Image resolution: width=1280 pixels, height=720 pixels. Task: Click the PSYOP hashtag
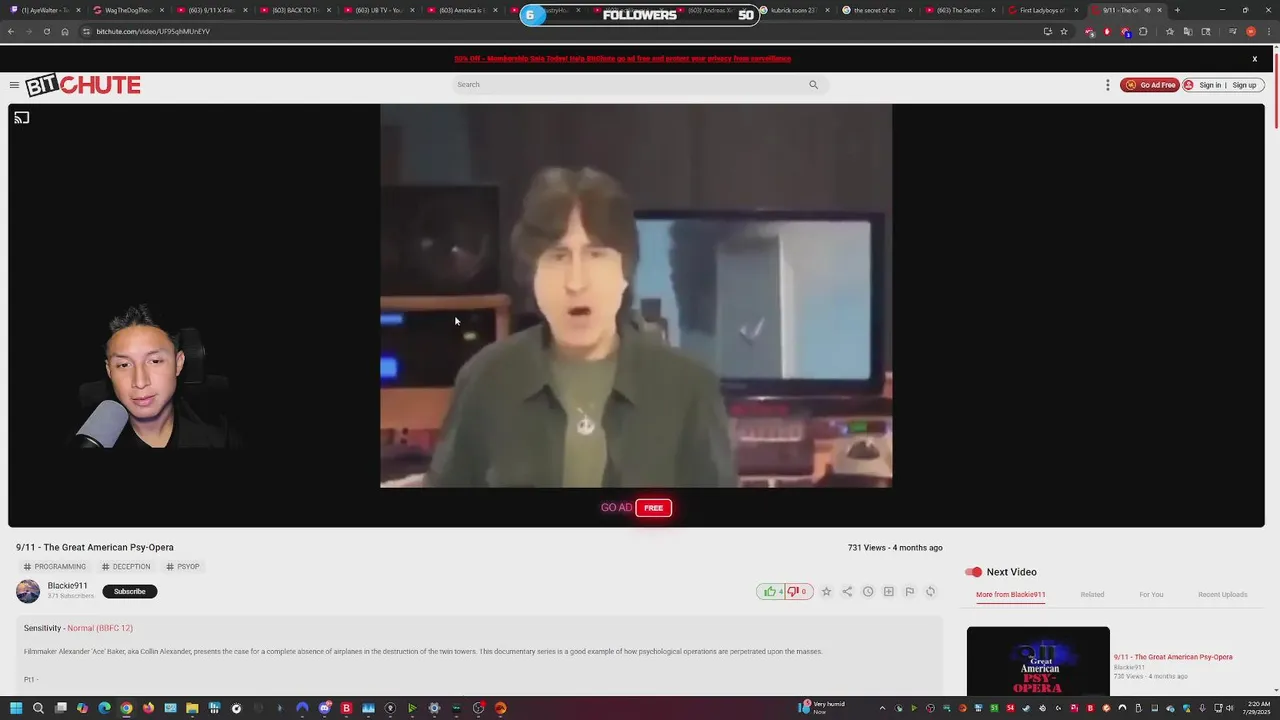coord(183,567)
